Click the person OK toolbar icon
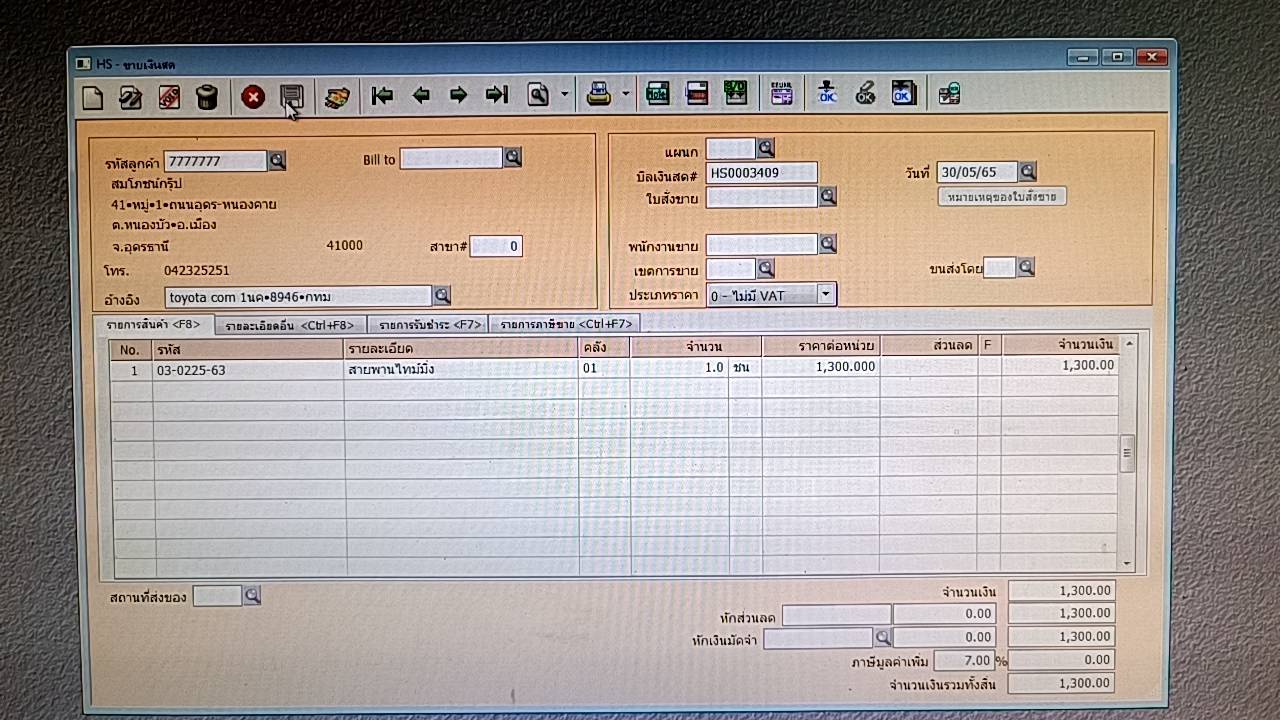The image size is (1280, 720). click(827, 94)
